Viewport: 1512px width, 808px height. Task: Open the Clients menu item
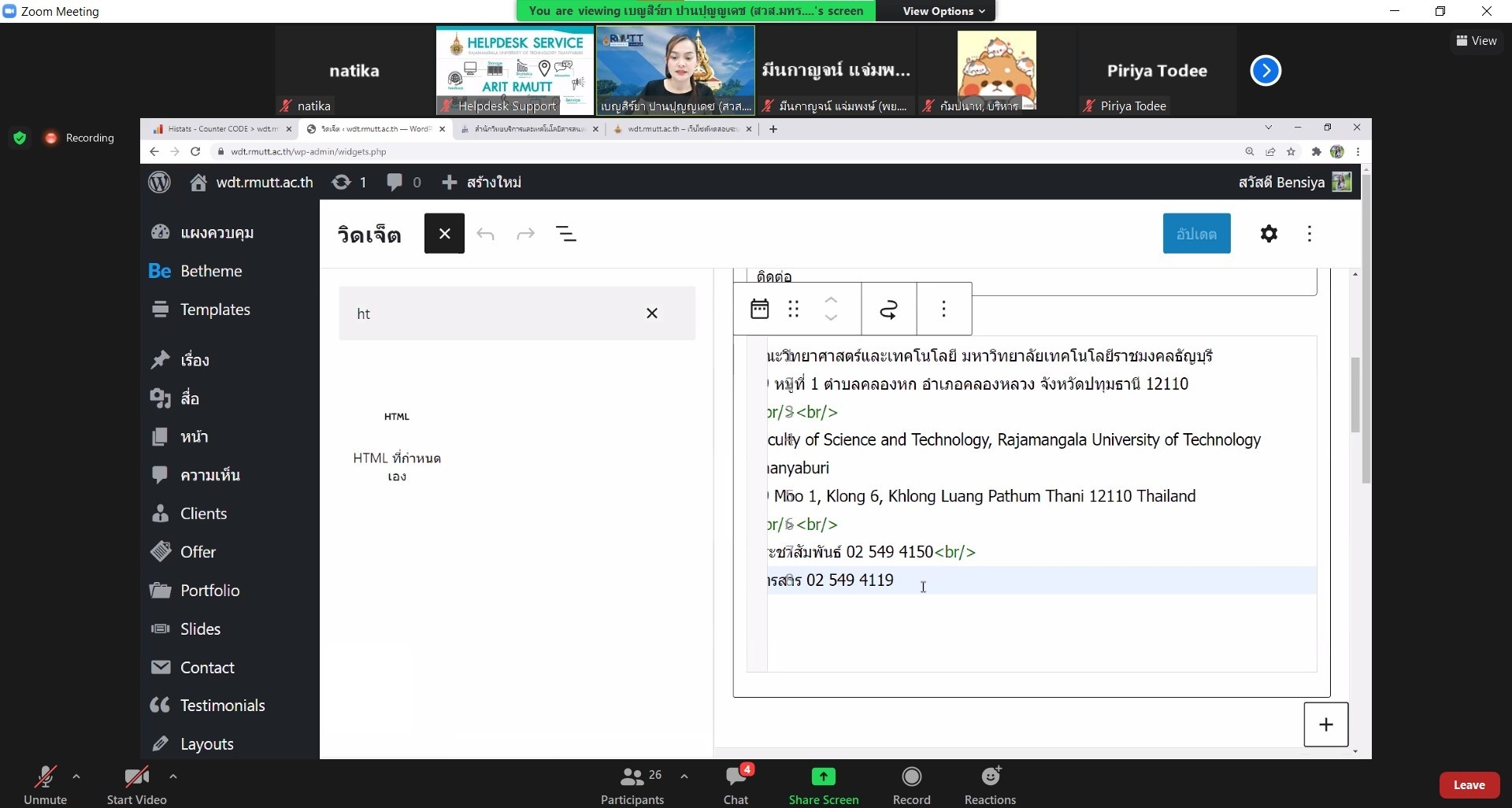coord(189,513)
